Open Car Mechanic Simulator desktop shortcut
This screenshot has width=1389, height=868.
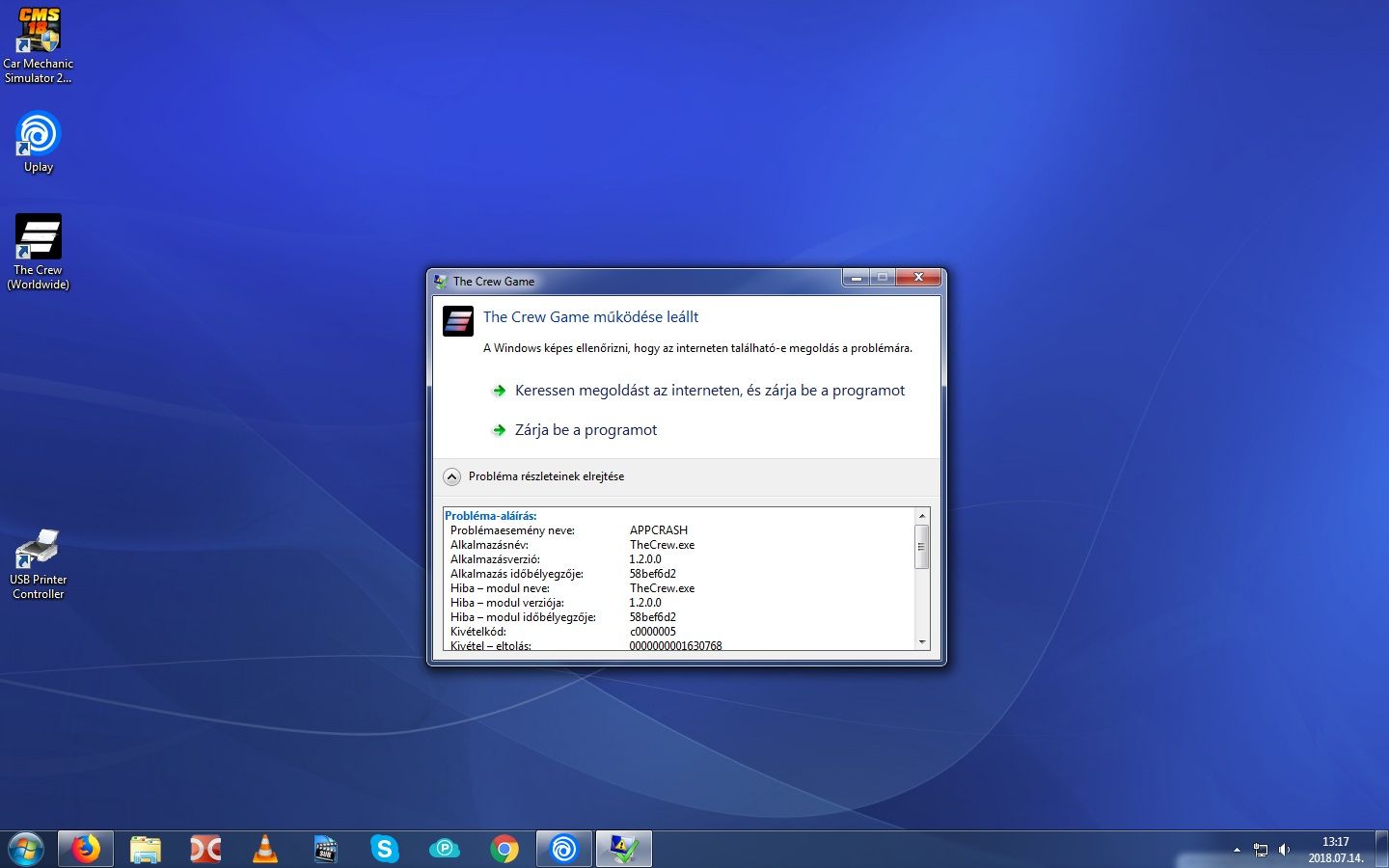[38, 45]
